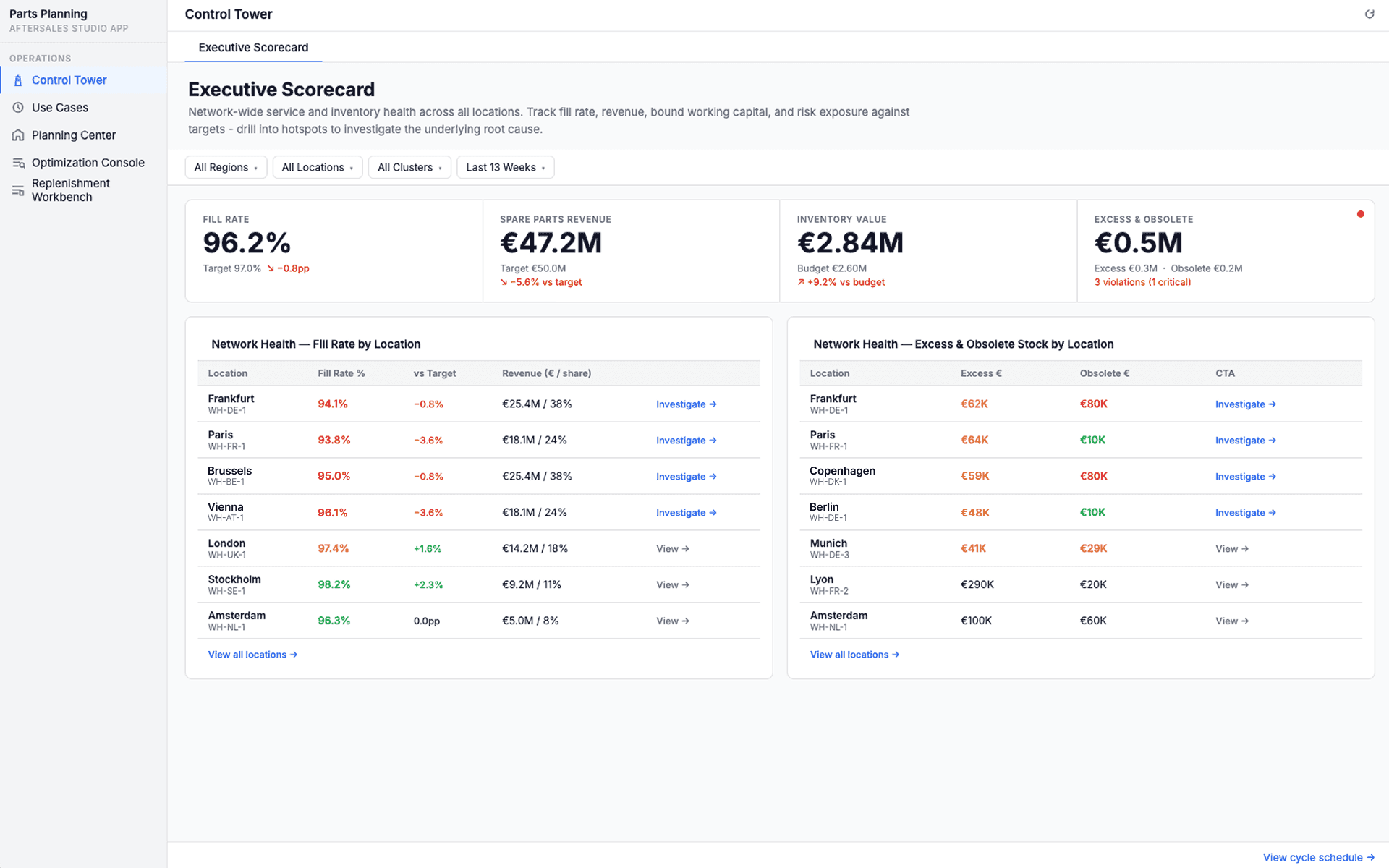Click Lyon's €290K excess value

tap(977, 584)
